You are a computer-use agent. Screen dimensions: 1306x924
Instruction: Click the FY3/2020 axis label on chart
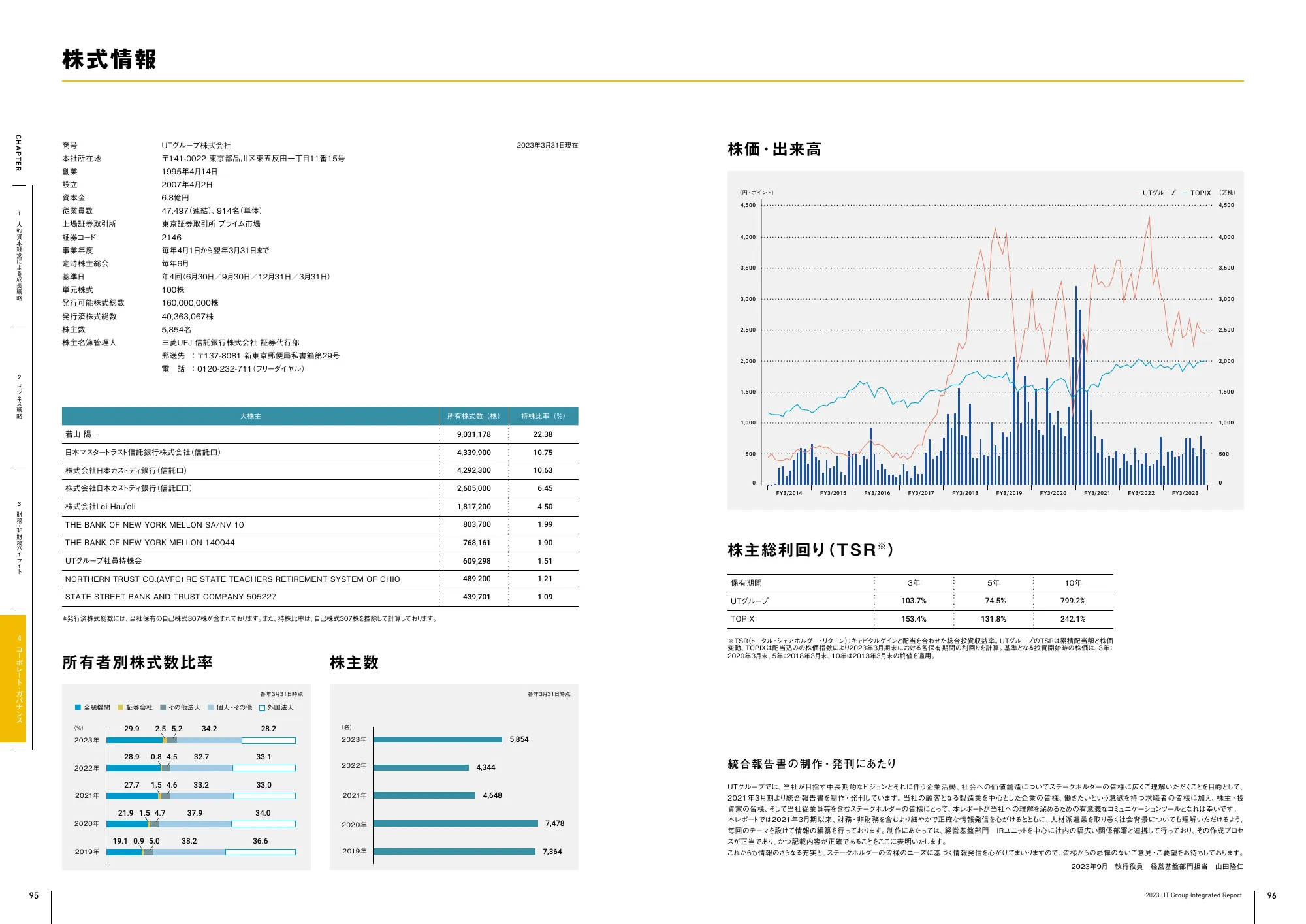pos(1053,493)
